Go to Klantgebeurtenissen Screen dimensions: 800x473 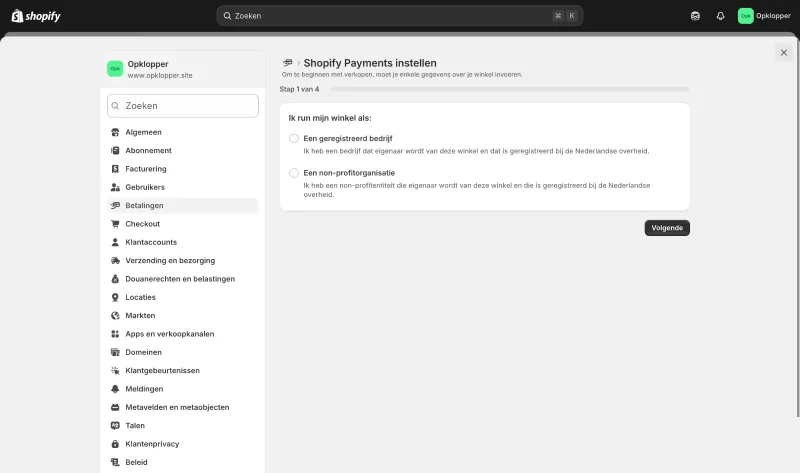coord(183,371)
